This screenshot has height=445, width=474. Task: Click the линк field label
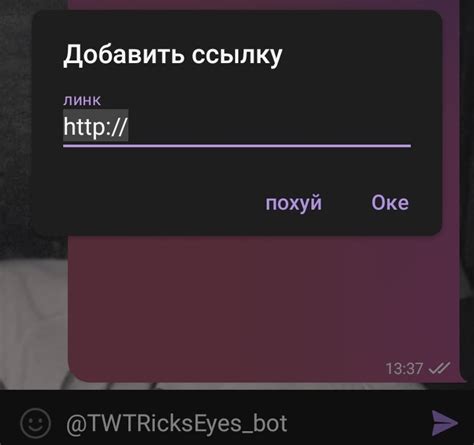(82, 100)
